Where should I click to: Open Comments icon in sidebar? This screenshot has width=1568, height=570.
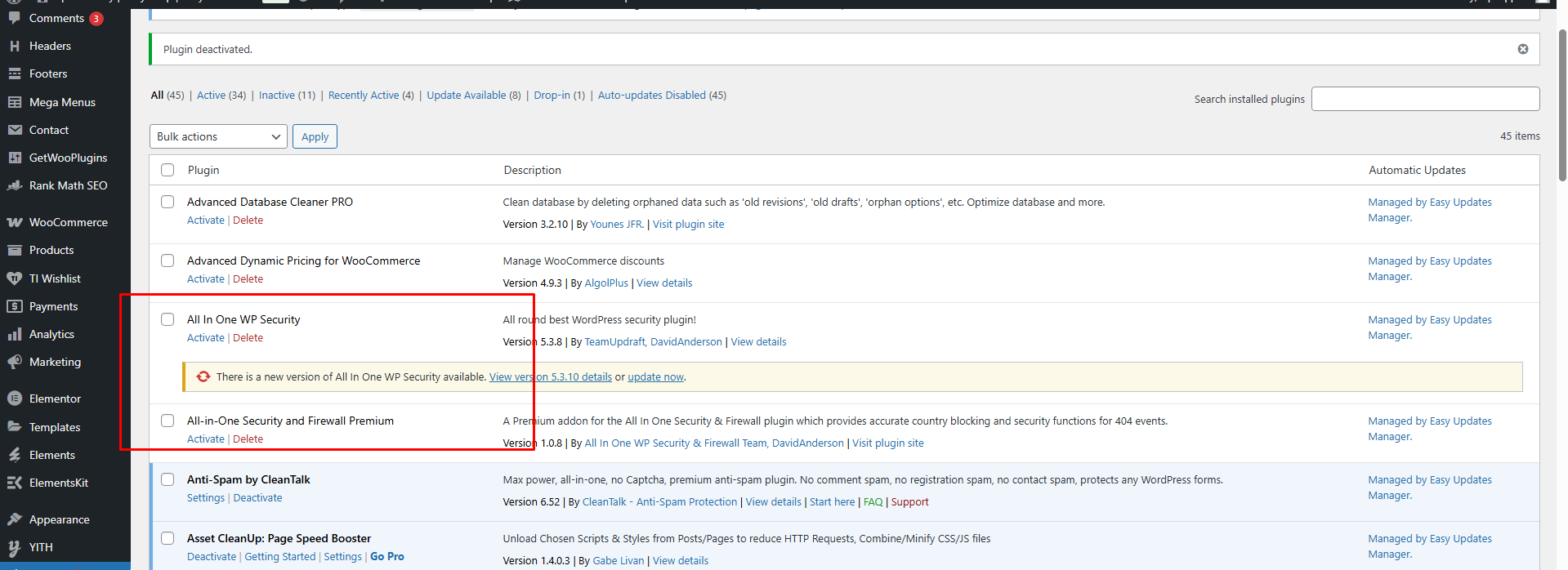point(15,18)
